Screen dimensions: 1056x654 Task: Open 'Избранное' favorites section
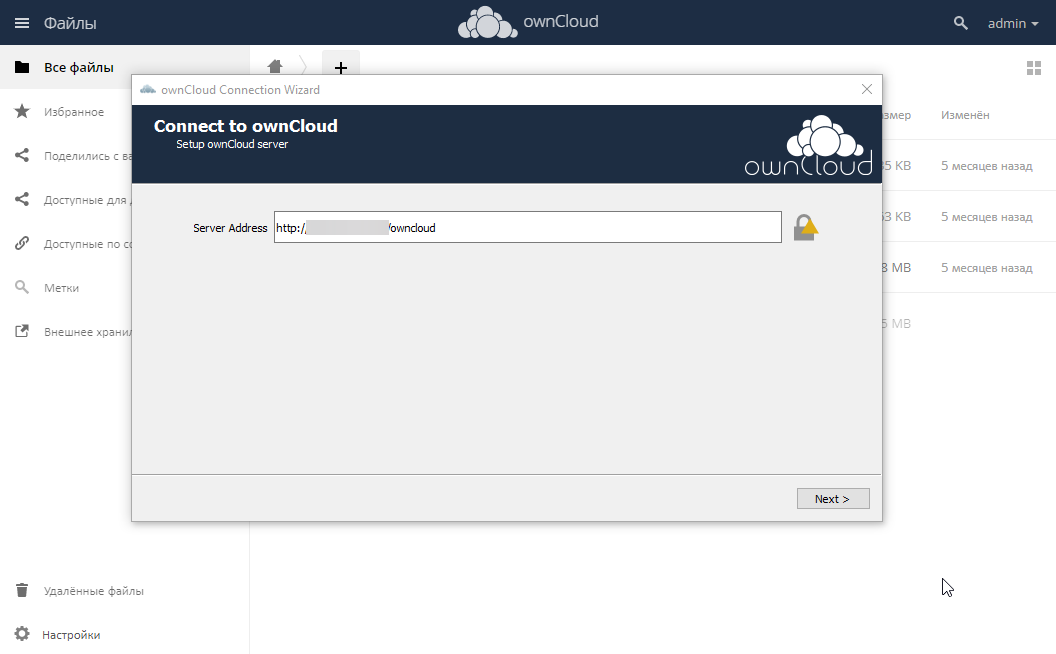[x=74, y=112]
